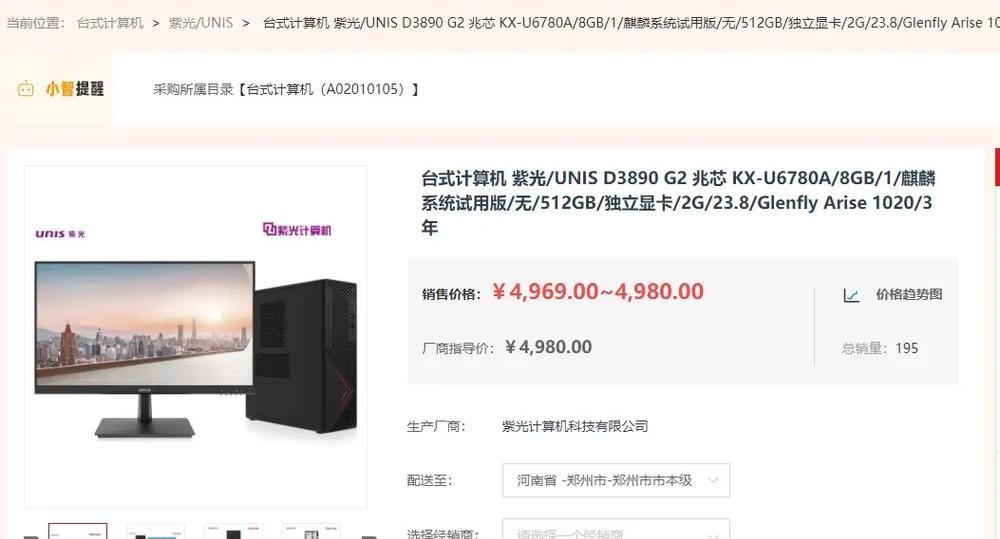Select the fourth product thumbnail
Image resolution: width=1000 pixels, height=539 pixels.
coord(311,531)
